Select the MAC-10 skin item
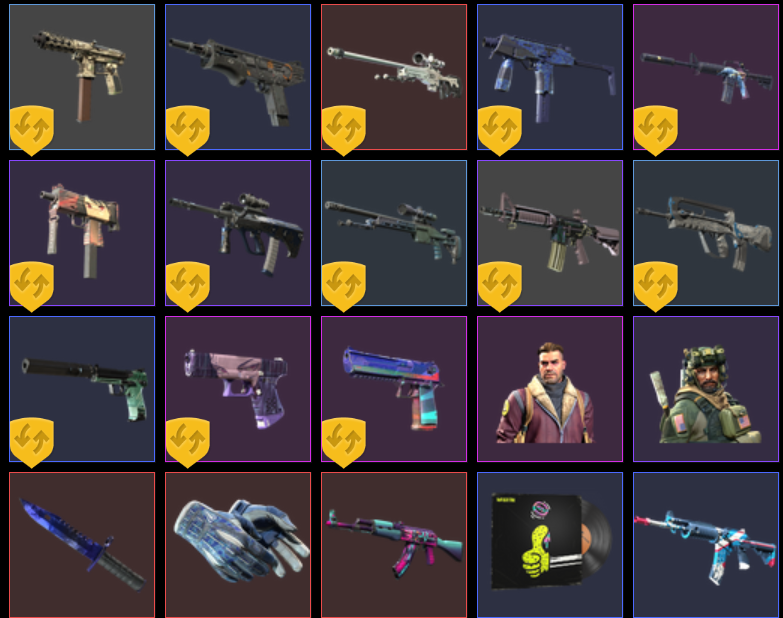This screenshot has width=783, height=618. [x=82, y=233]
